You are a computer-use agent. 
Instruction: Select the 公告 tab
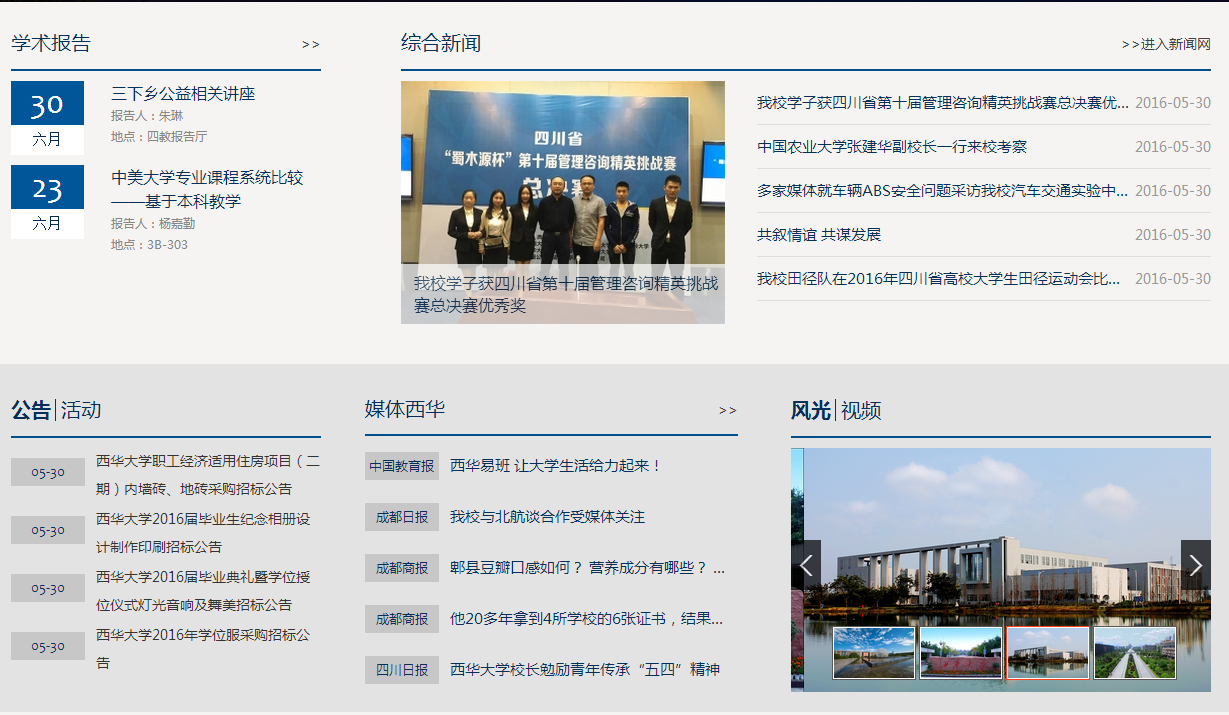pos(31,410)
